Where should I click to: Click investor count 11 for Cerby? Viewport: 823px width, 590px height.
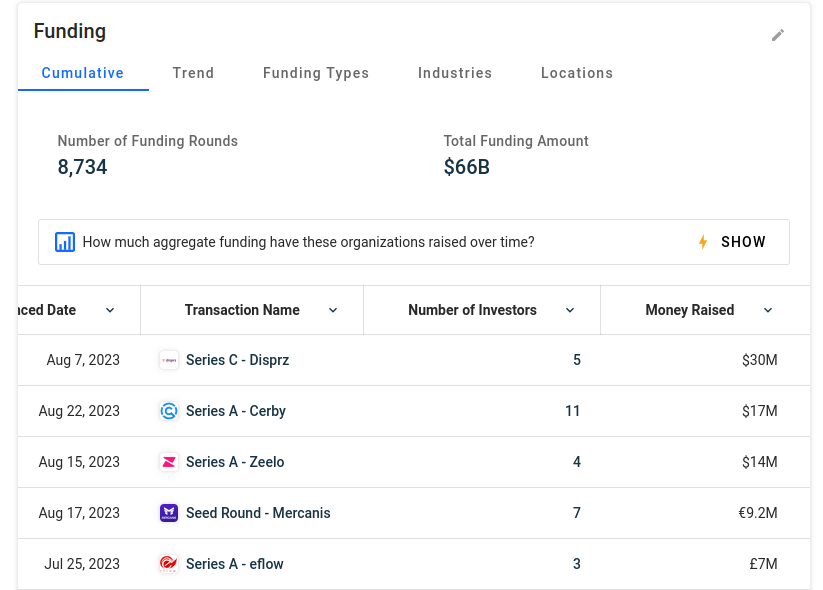pyautogui.click(x=573, y=411)
